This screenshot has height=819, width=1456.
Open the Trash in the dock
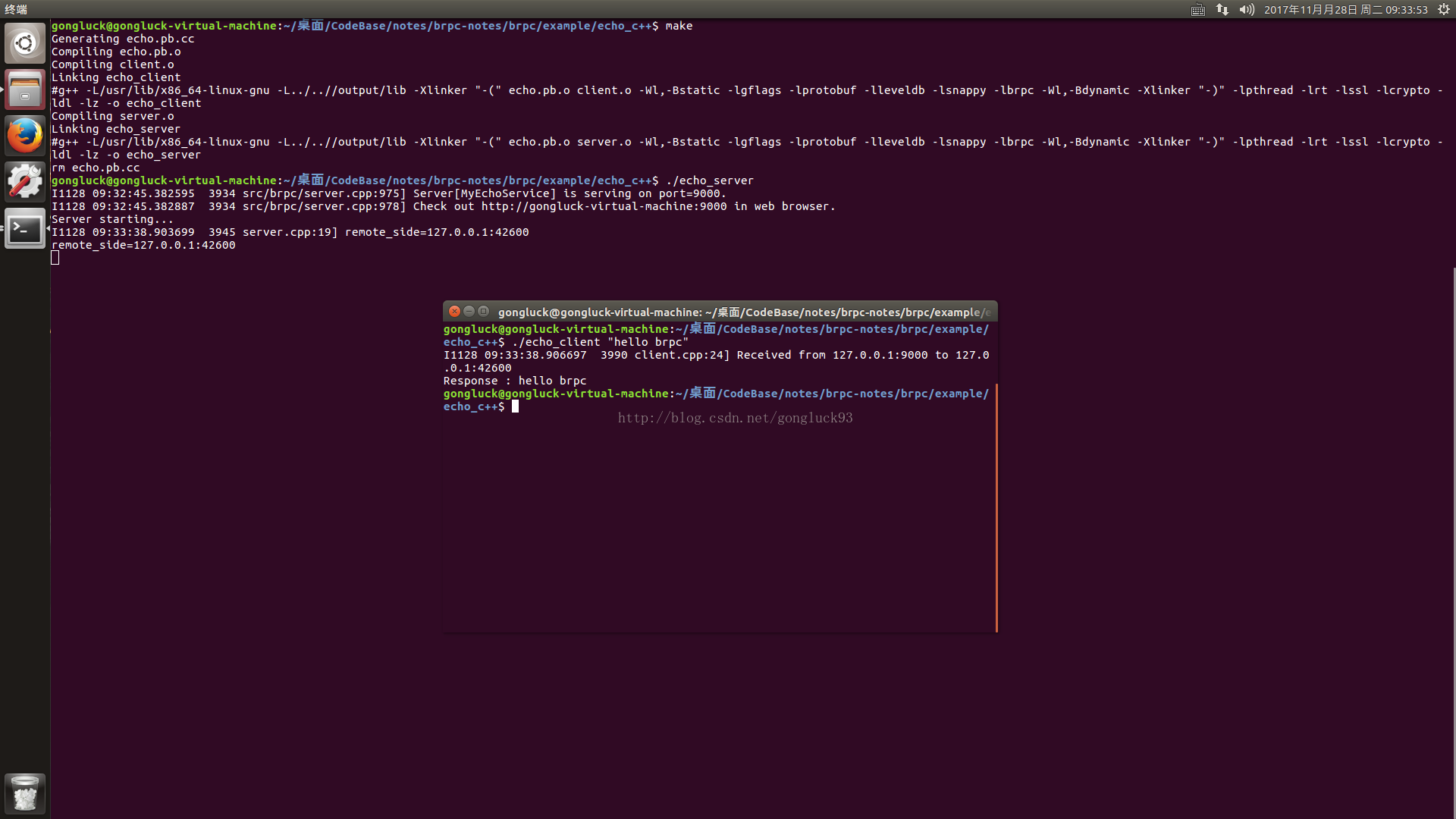tap(25, 793)
